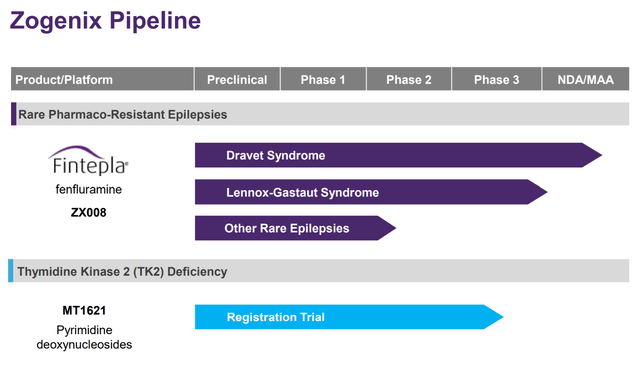Click the ZX008 product code

(x=89, y=213)
